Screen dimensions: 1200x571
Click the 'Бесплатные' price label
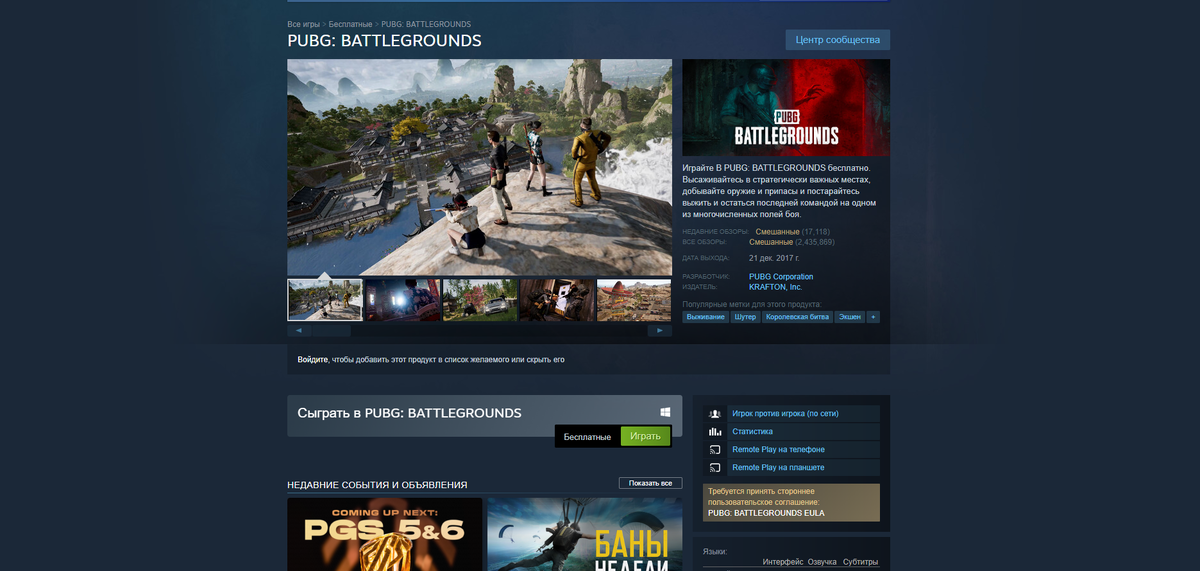[587, 437]
